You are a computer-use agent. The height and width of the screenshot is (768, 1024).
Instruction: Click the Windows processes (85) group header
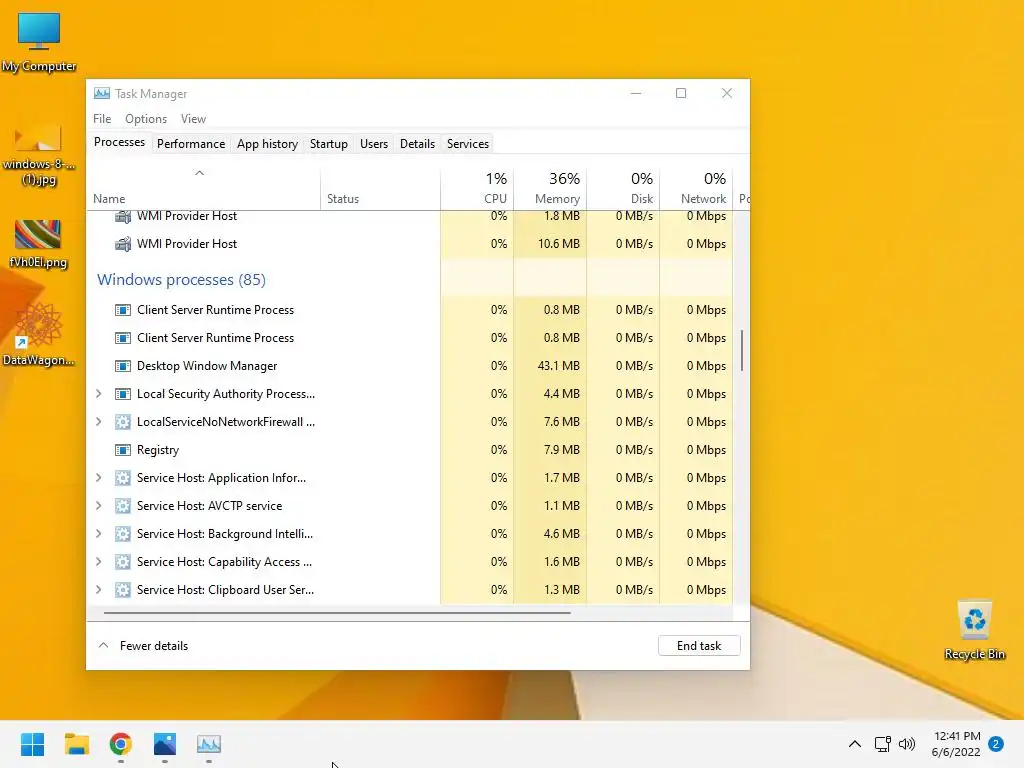pos(182,280)
